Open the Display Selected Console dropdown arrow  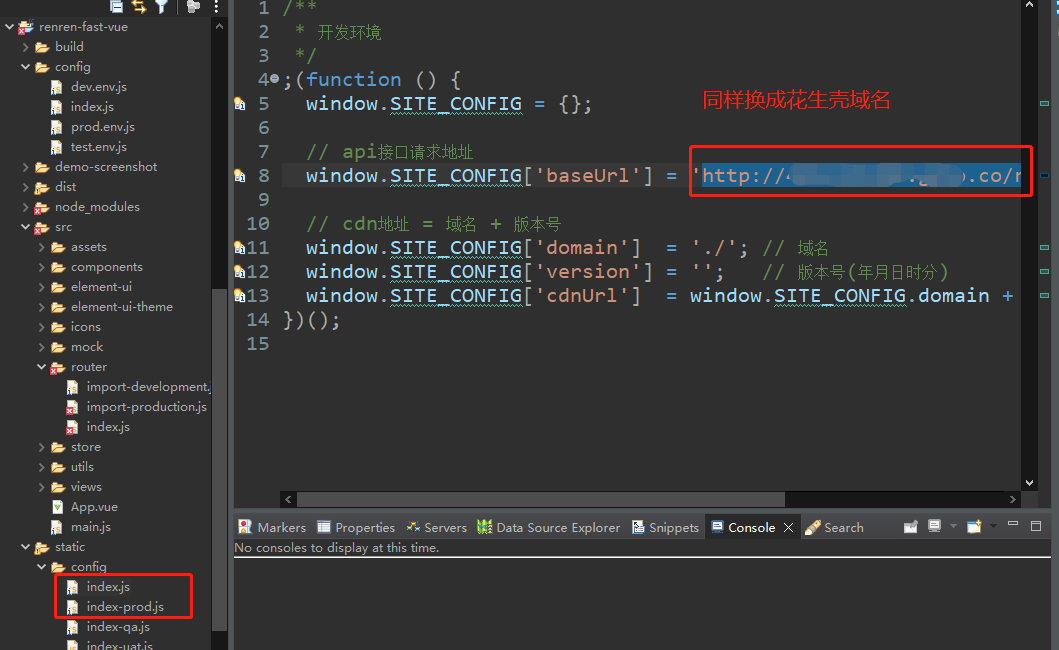coord(953,526)
